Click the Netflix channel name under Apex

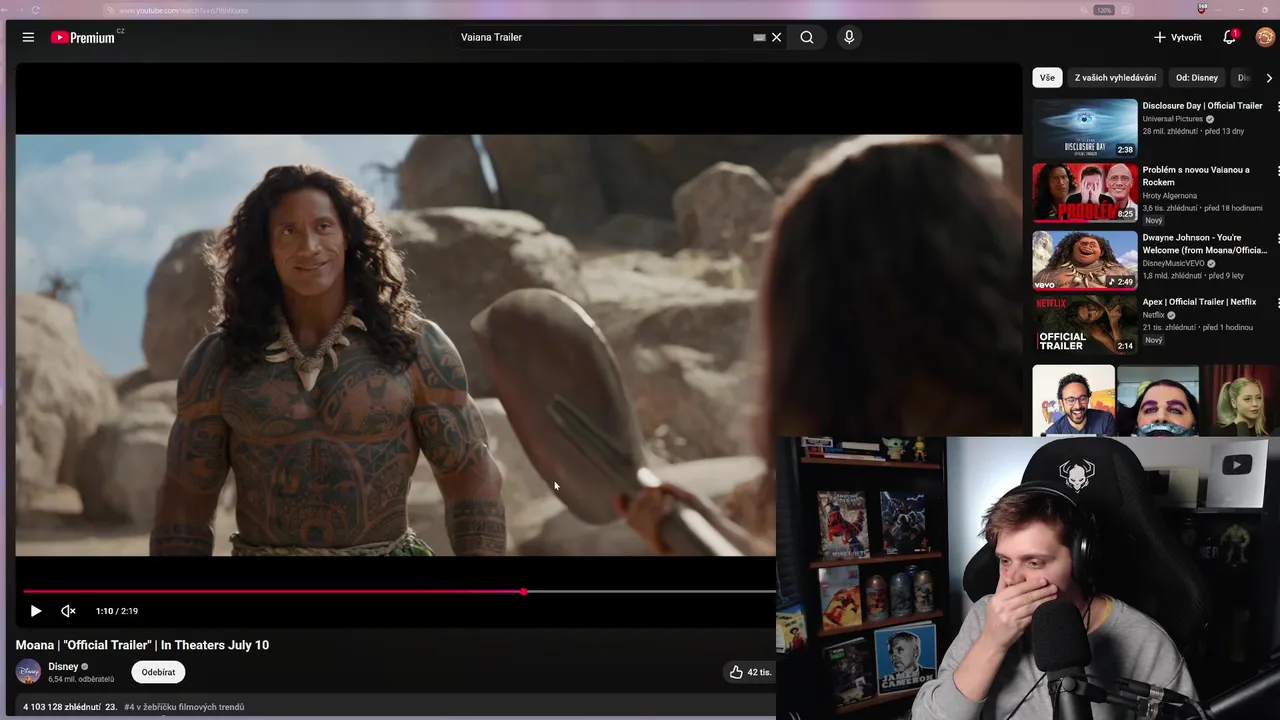pyautogui.click(x=1154, y=315)
